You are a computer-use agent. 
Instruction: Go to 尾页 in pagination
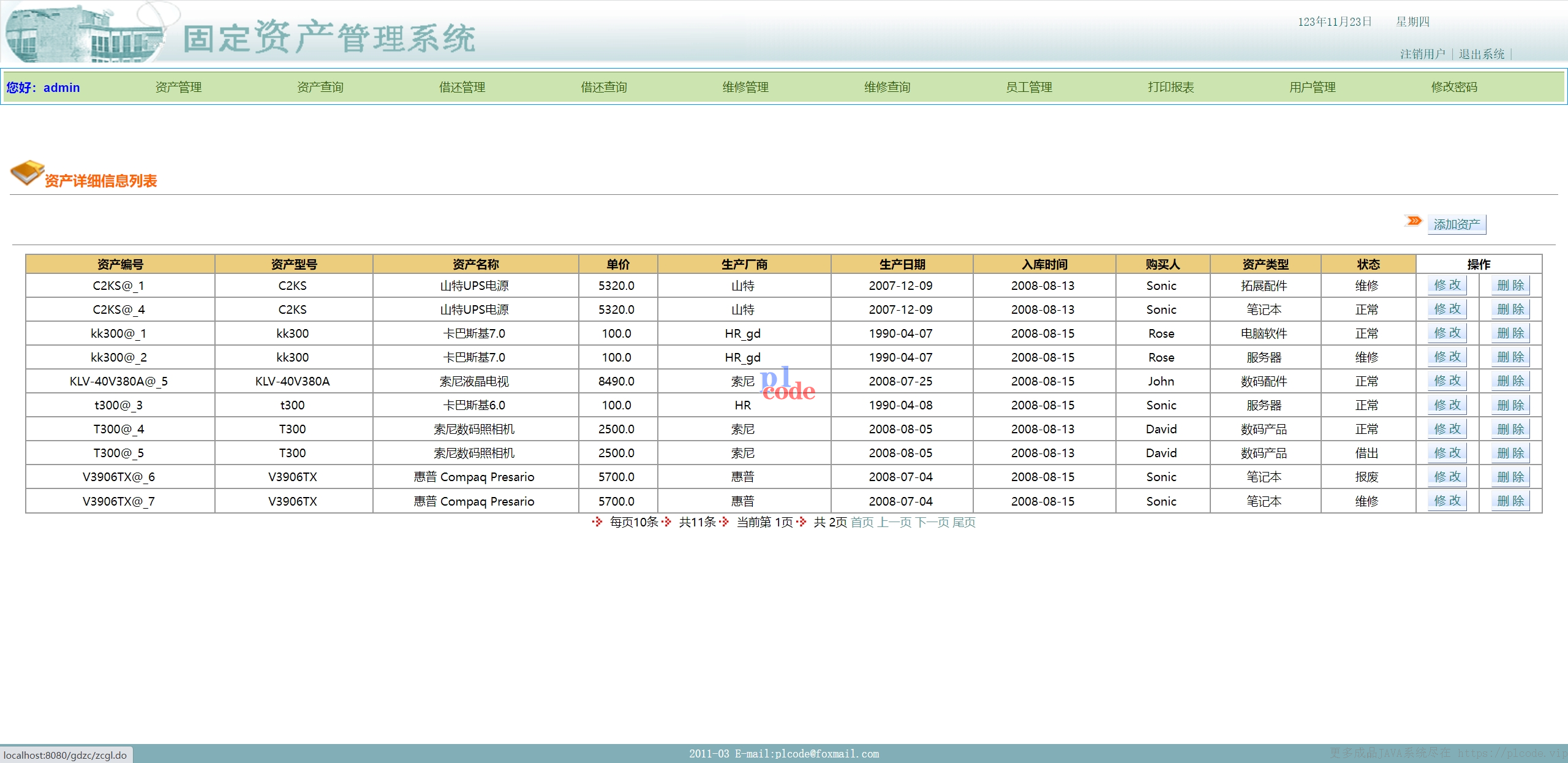coord(964,522)
